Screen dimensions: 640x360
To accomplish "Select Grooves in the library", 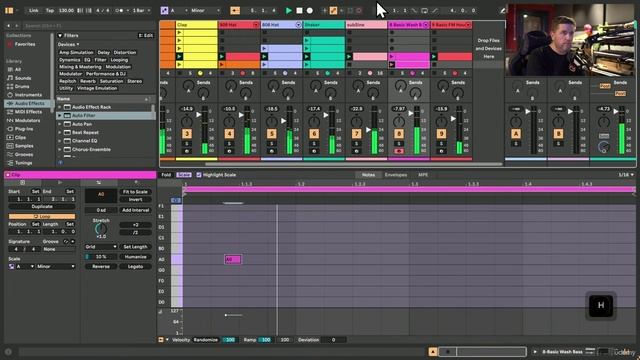I will click(24, 154).
